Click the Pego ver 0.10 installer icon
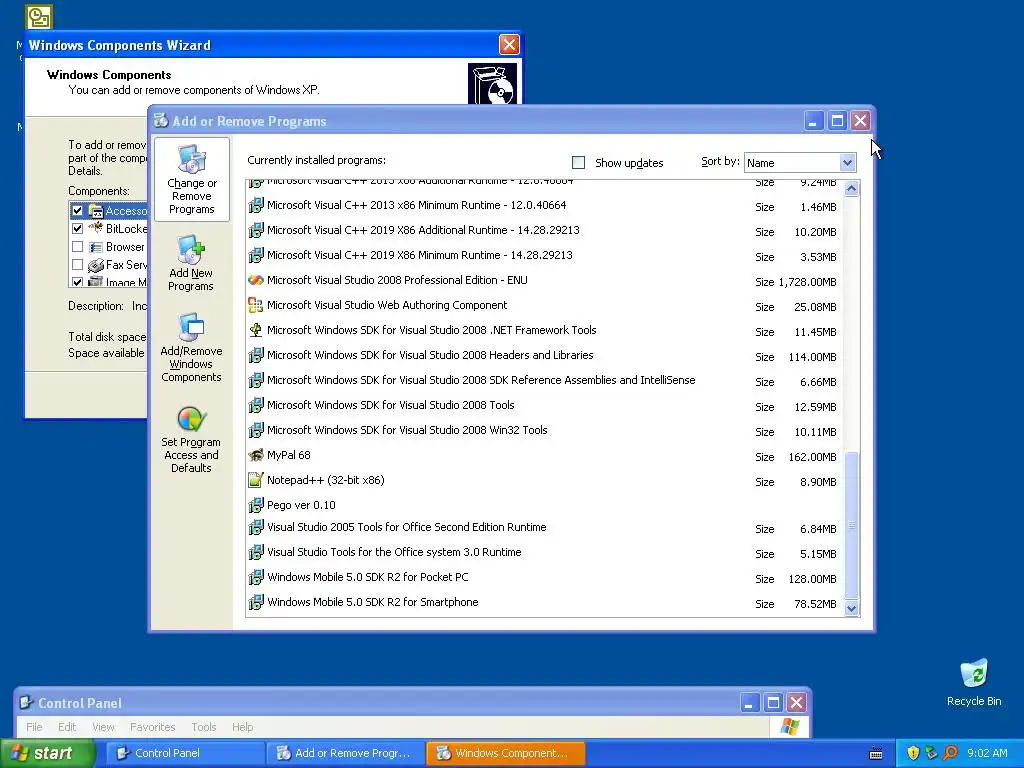 click(255, 505)
